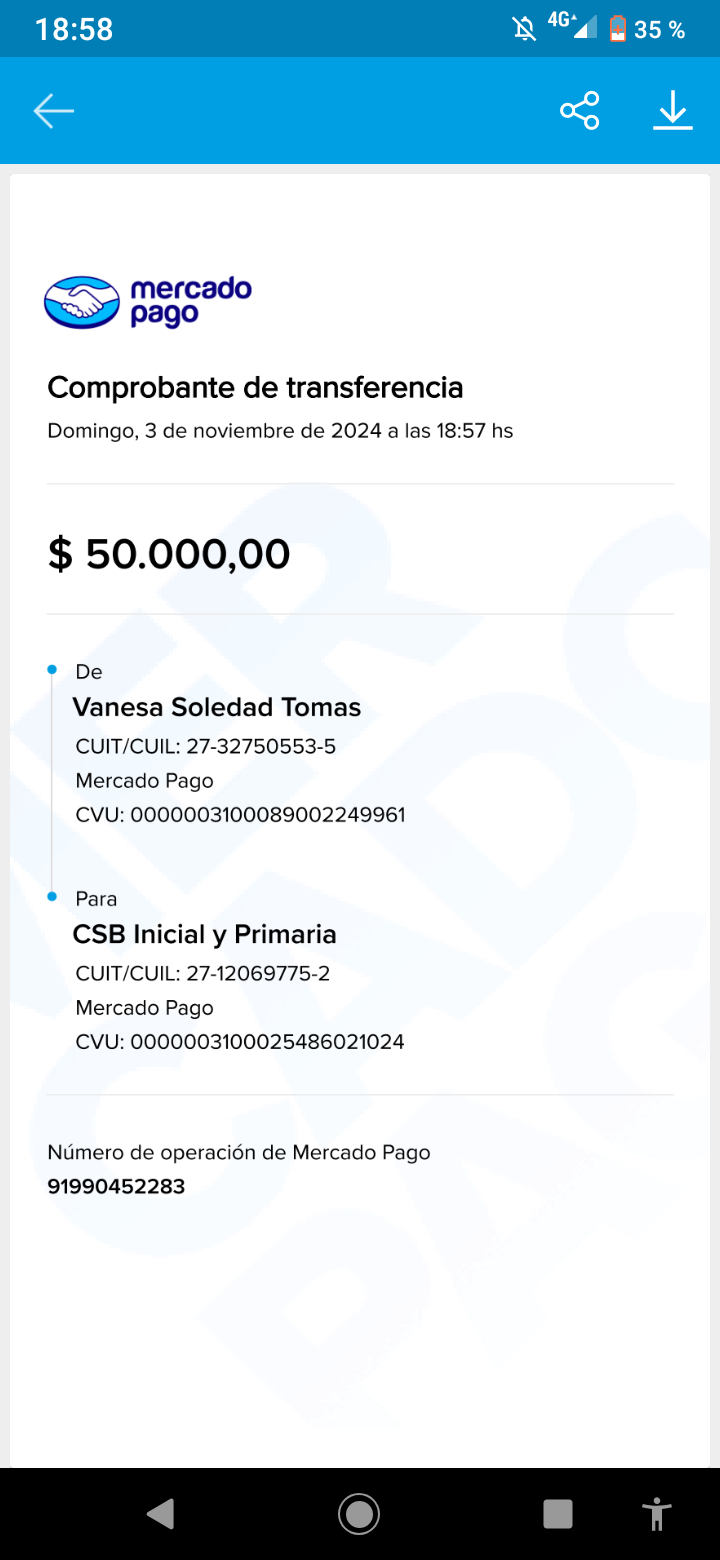Tap the battery status icon
The image size is (720, 1560).
(x=618, y=29)
